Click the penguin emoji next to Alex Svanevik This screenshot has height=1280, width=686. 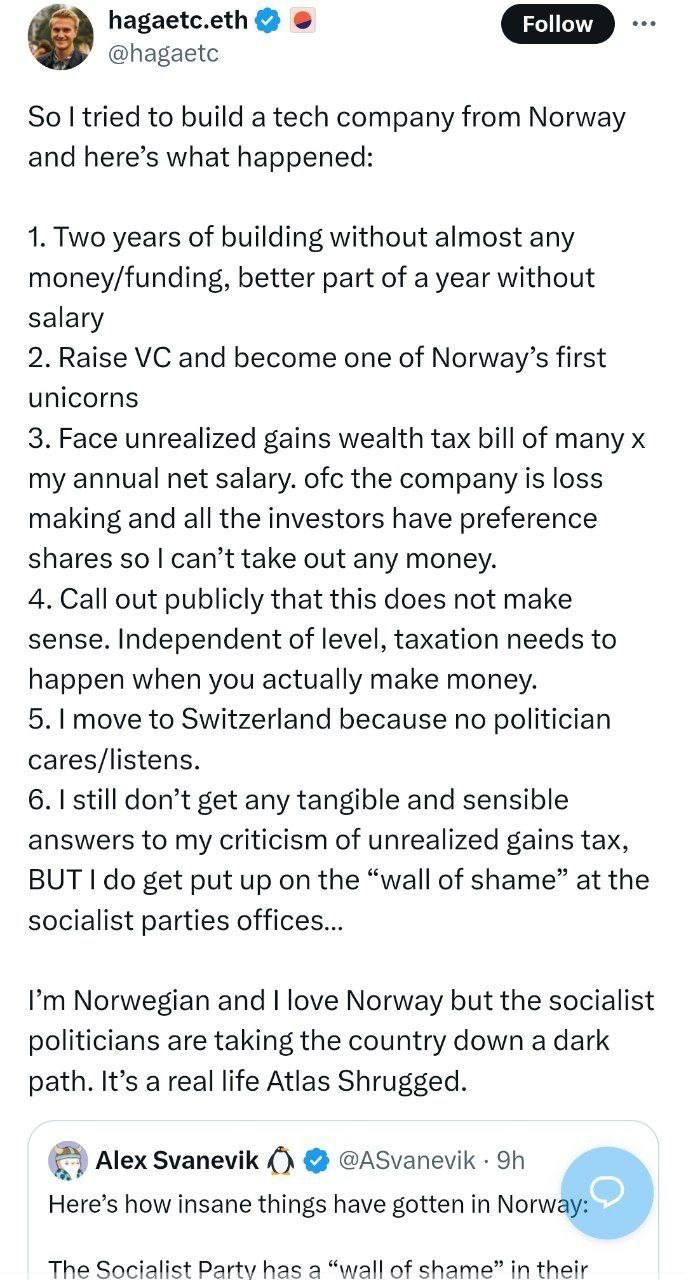(281, 1160)
